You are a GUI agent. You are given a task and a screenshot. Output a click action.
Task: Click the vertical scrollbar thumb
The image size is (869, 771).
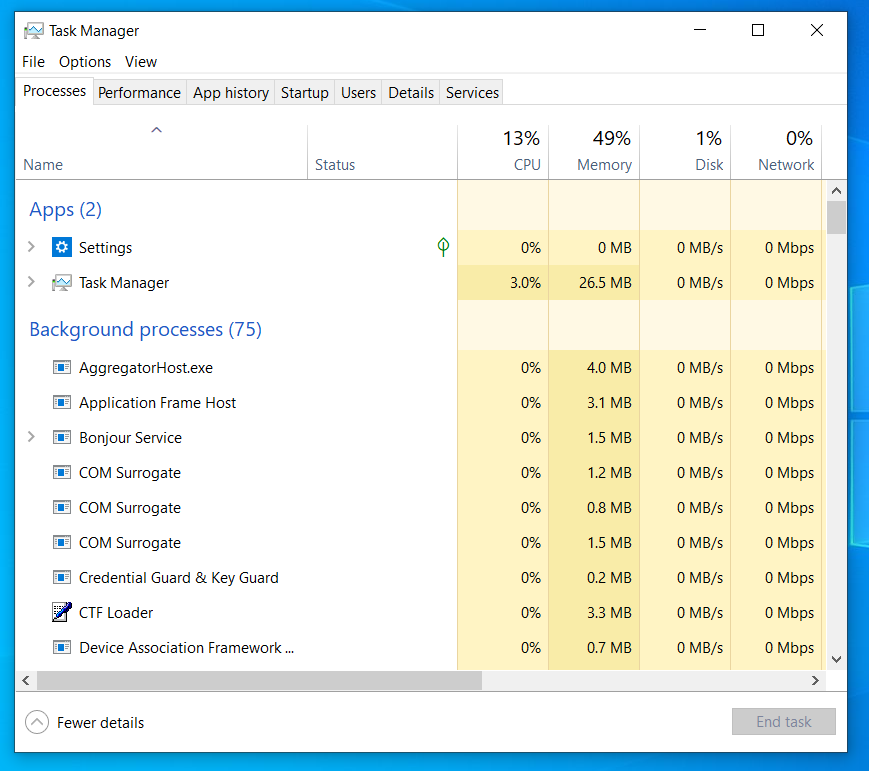836,218
